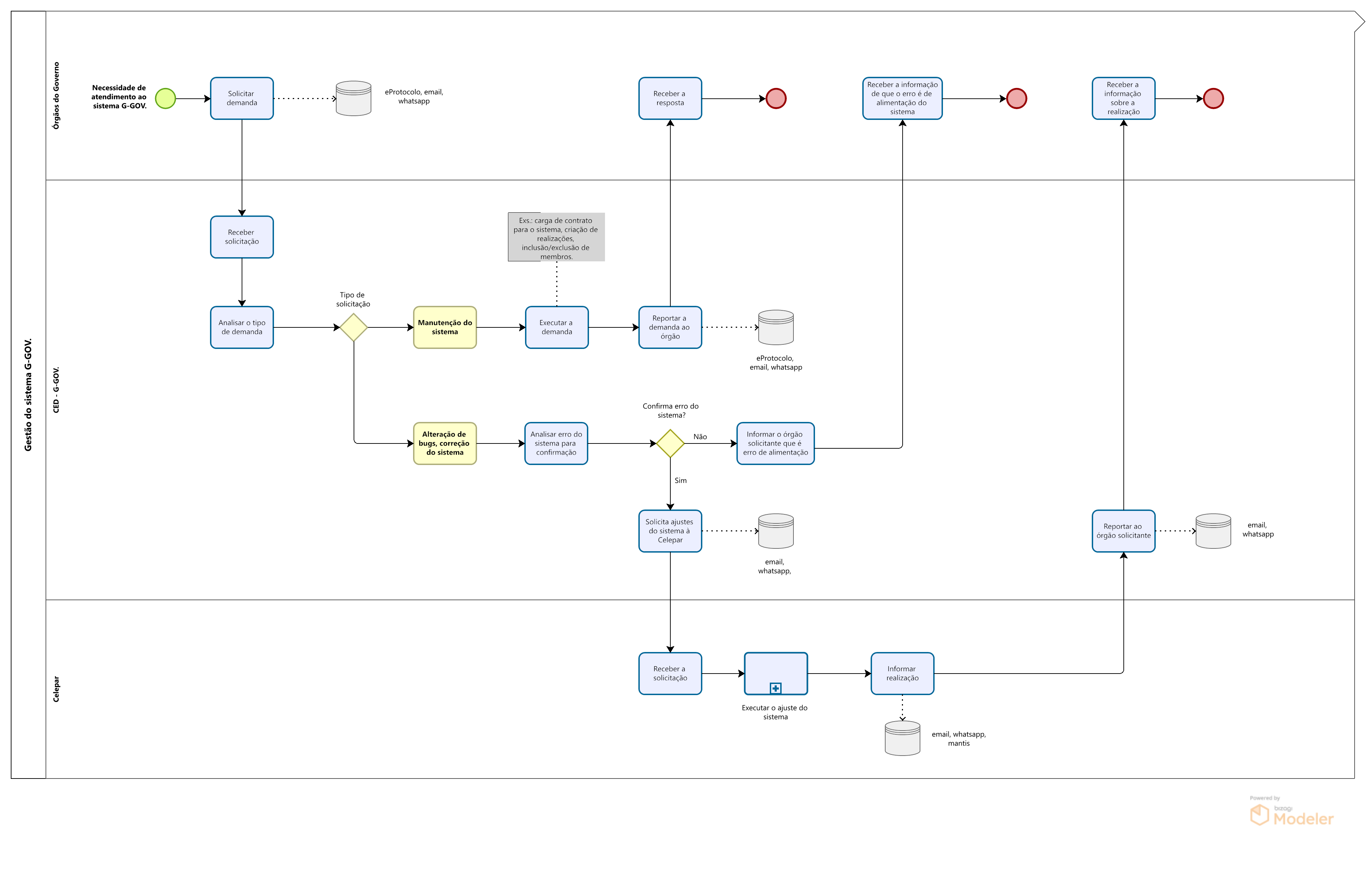Select the 'Sim' label below the gateway
Screen dimensions: 1372x880
tap(680, 481)
